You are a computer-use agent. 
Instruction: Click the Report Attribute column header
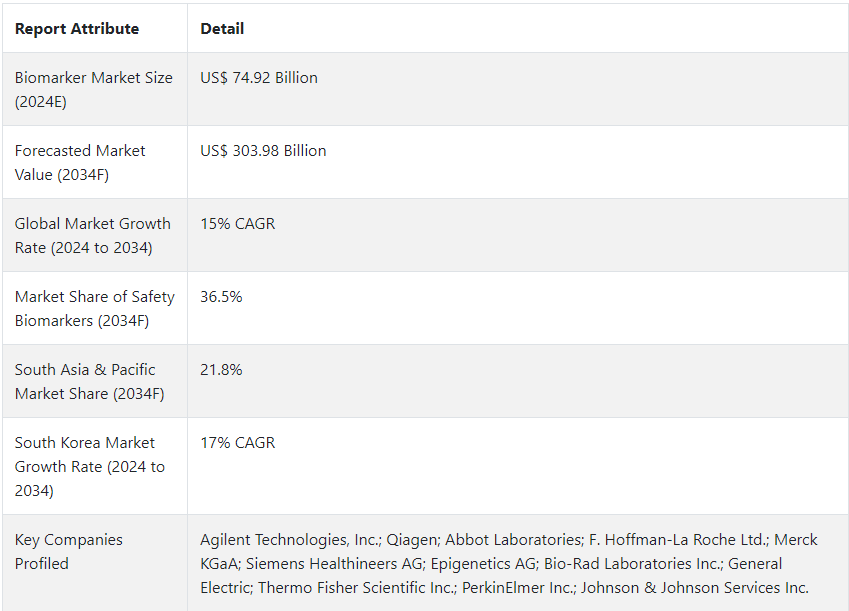point(76,29)
